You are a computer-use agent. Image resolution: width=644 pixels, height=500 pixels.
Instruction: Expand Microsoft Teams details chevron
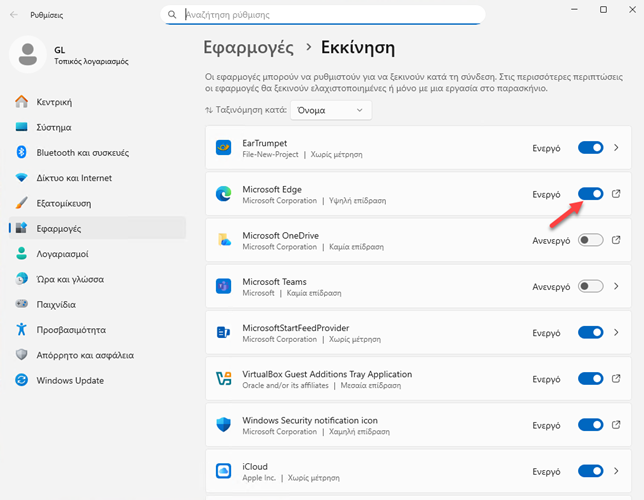(616, 286)
